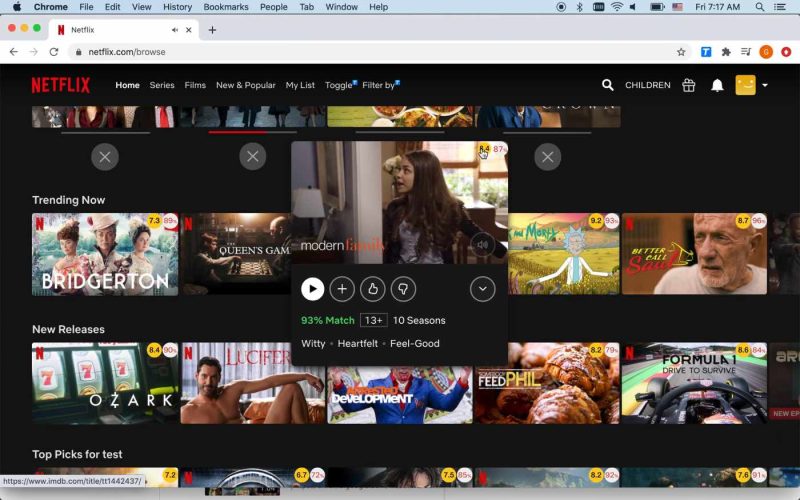Open the Rick and Morty thumbnail

click(563, 254)
